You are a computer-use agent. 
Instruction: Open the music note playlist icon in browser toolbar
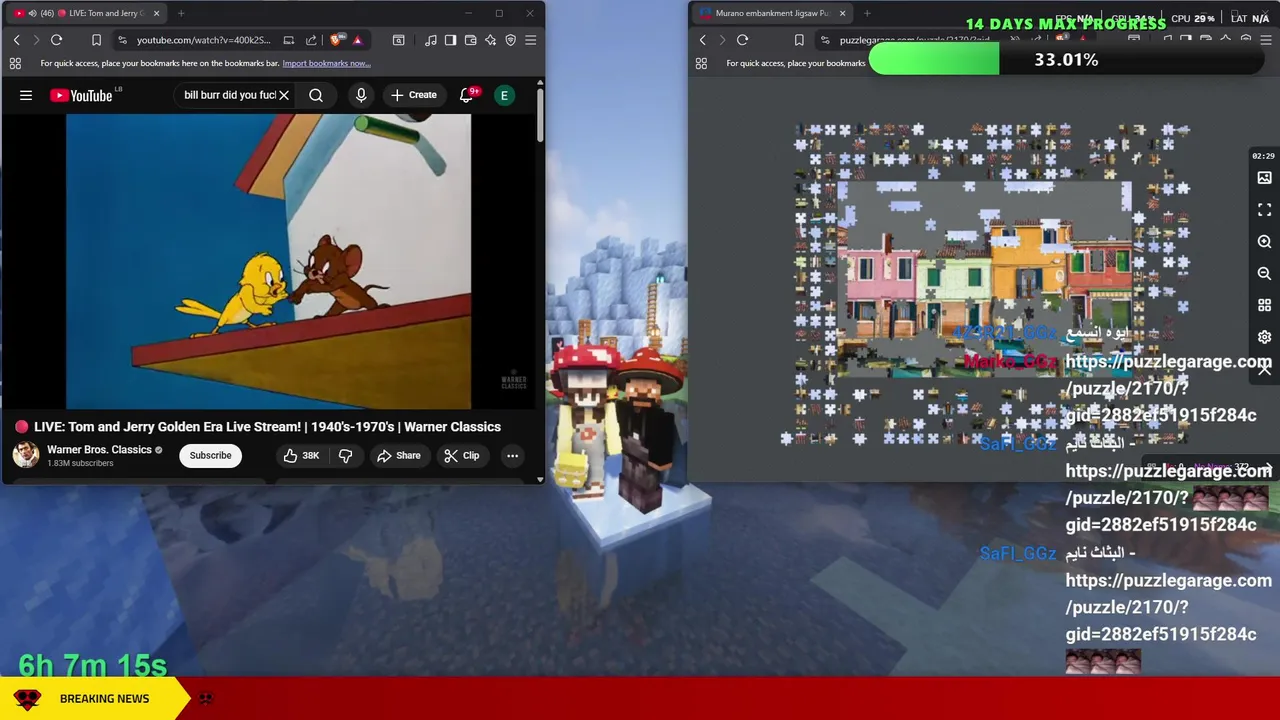(x=430, y=40)
